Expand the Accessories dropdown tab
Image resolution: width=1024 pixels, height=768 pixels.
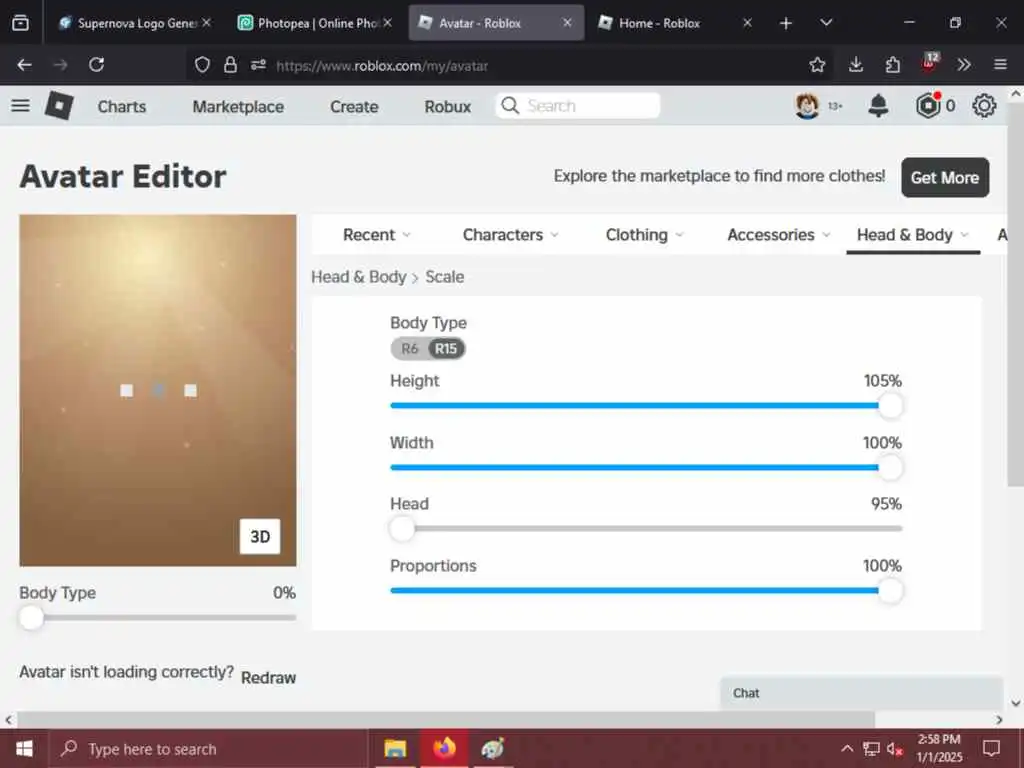pos(778,234)
